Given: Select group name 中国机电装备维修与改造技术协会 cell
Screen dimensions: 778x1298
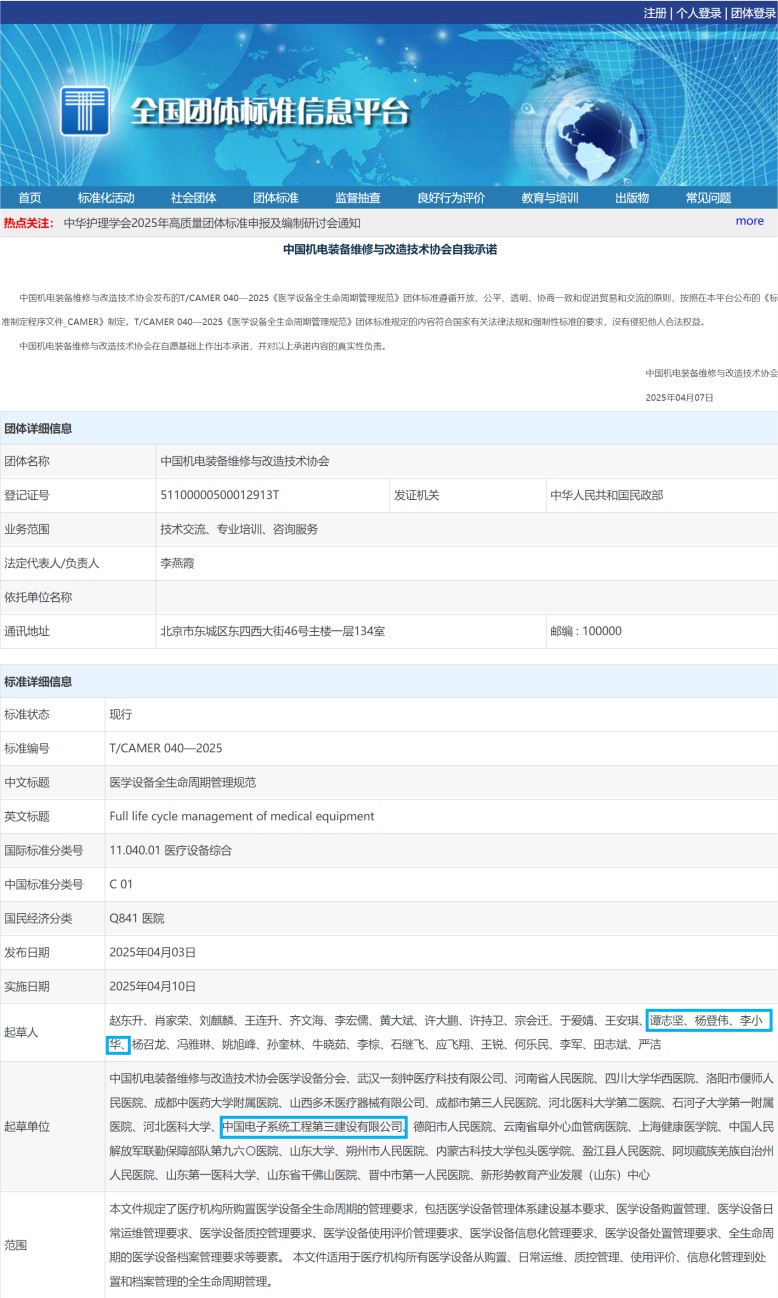Looking at the screenshot, I should click(x=245, y=462).
